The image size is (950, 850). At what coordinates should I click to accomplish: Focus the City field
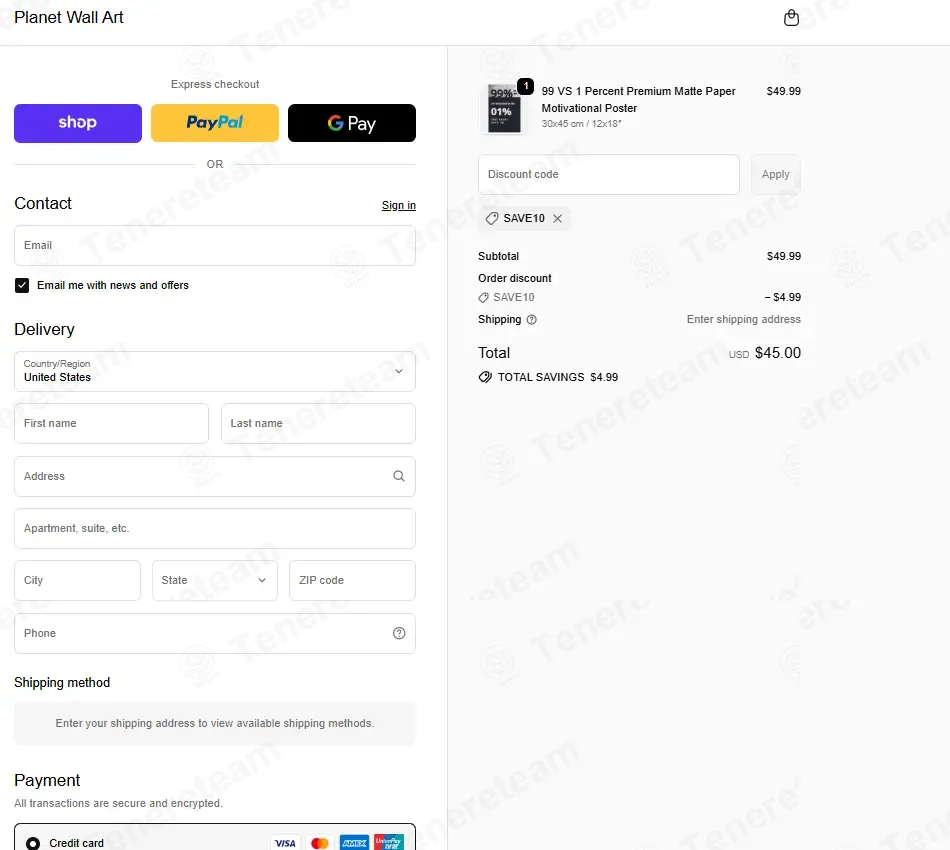[78, 580]
